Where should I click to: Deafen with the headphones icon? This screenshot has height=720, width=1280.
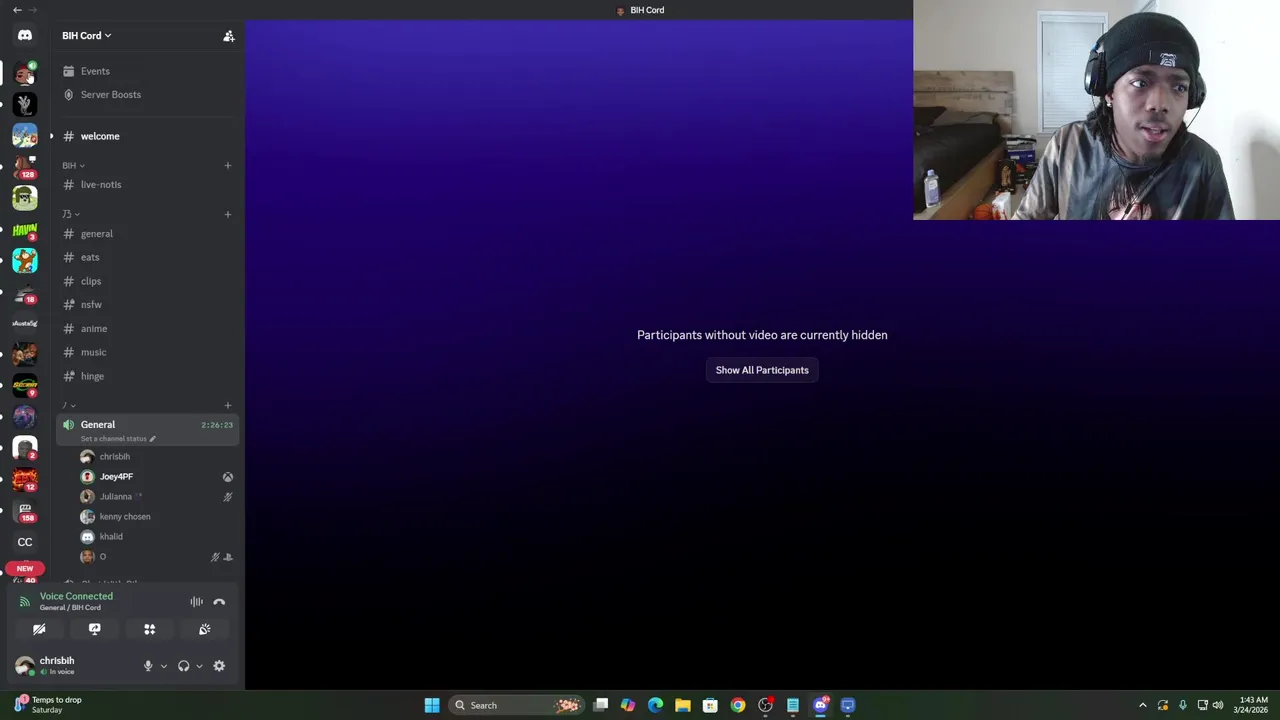point(183,666)
